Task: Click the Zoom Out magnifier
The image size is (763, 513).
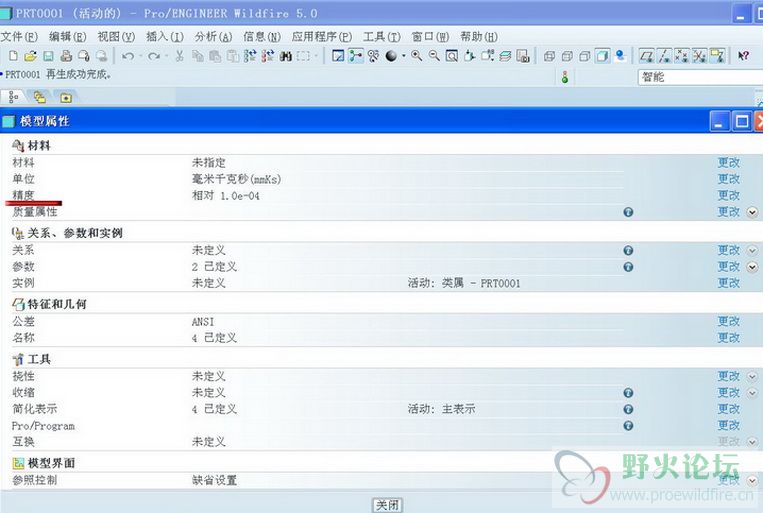Action: (434, 56)
